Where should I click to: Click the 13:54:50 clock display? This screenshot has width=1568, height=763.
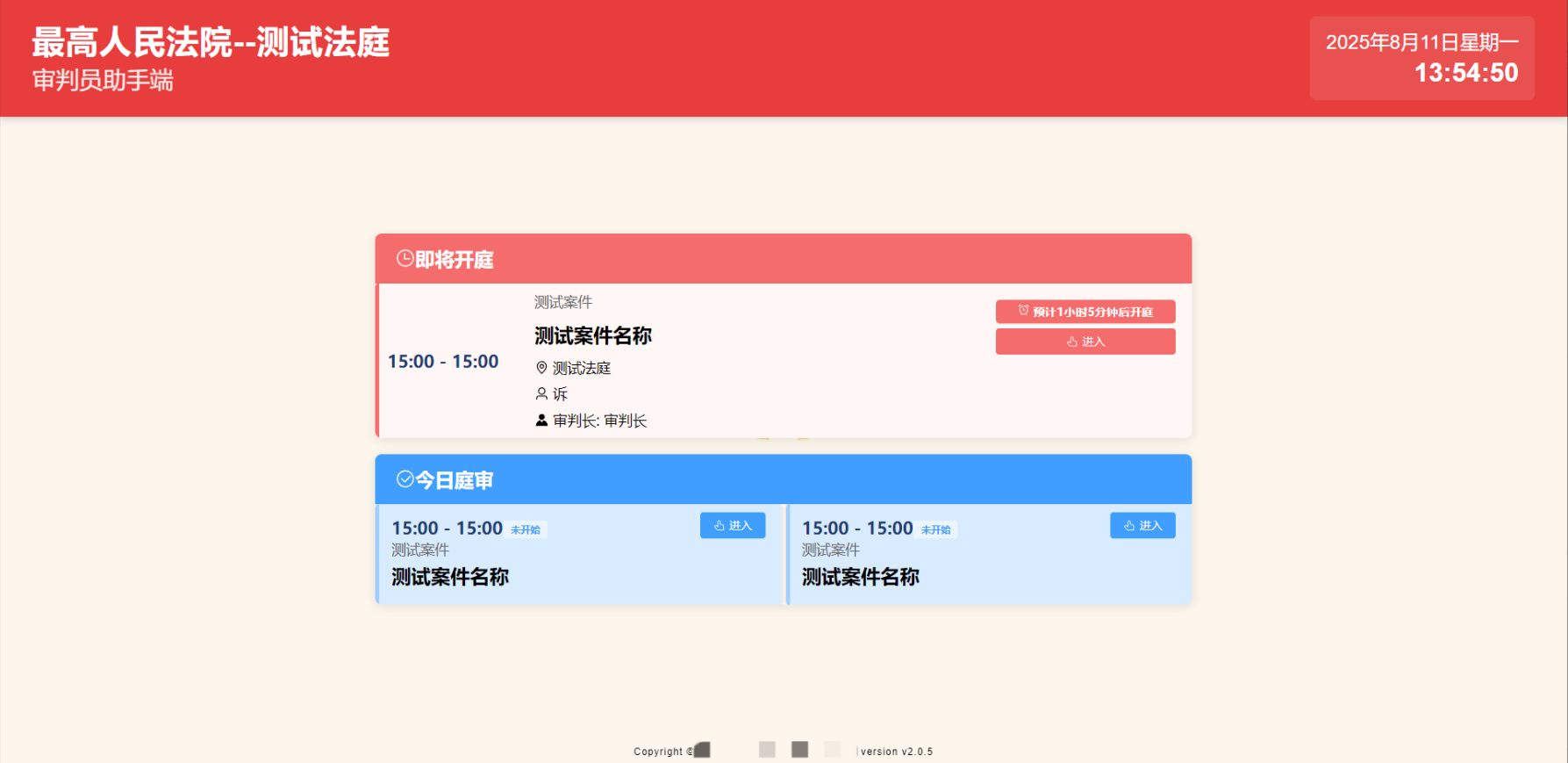(1466, 73)
